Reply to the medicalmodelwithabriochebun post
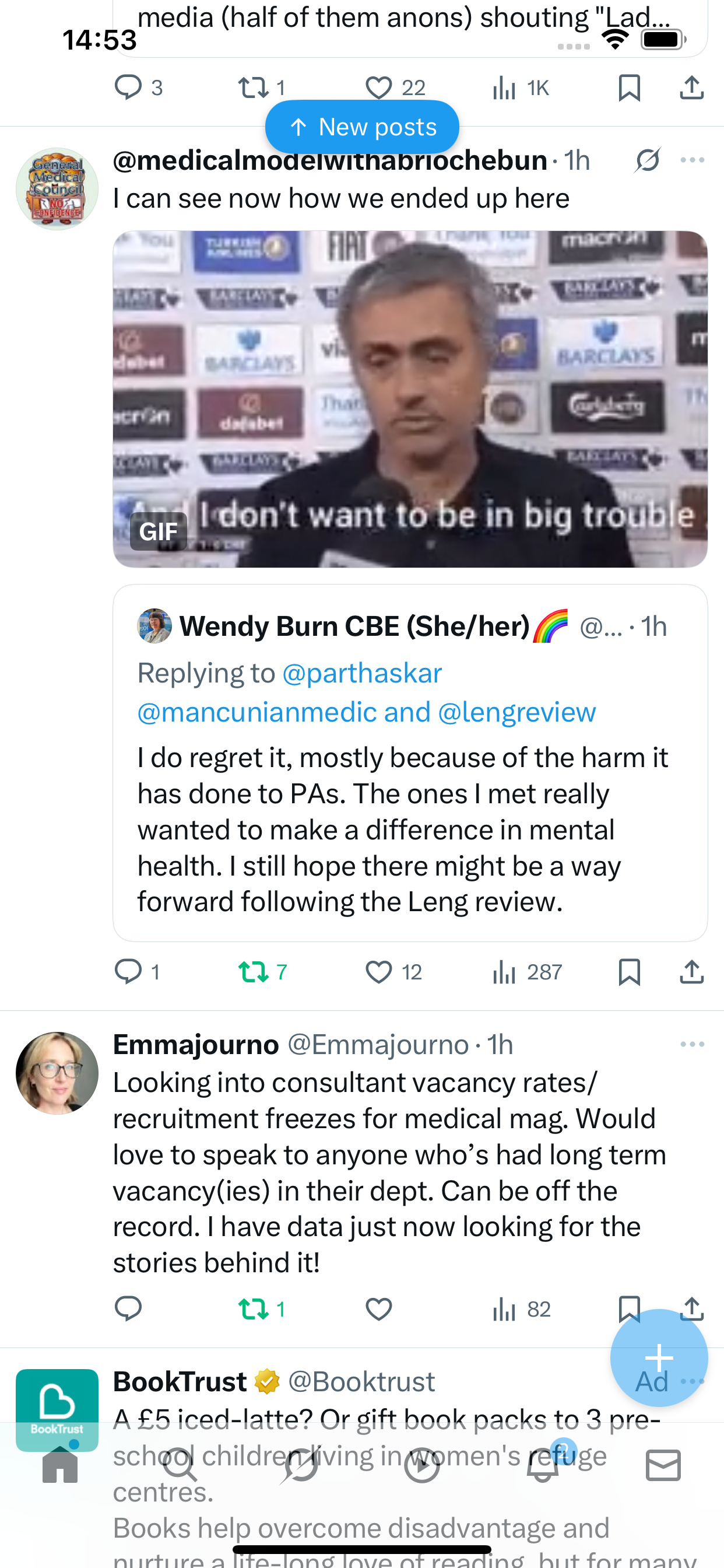This screenshot has height=1568, width=724. coord(128,971)
